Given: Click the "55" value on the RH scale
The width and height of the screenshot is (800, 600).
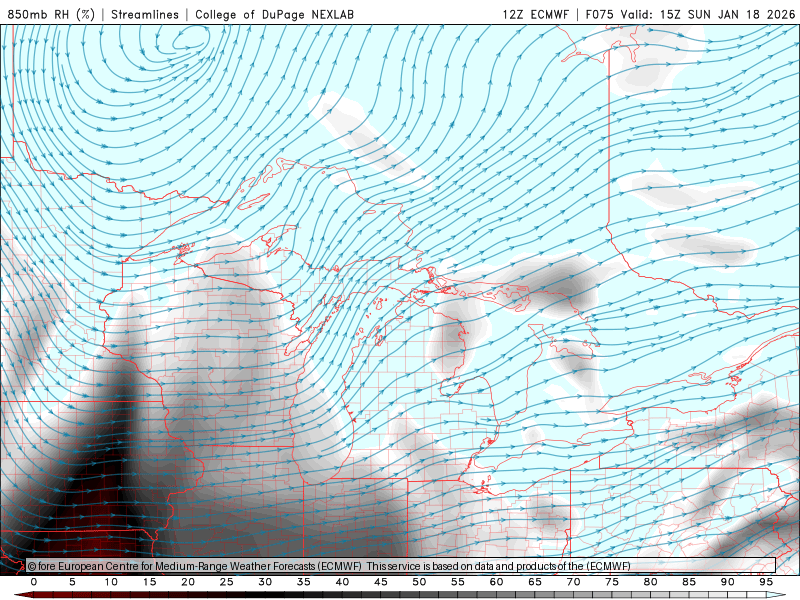Looking at the screenshot, I should pyautogui.click(x=458, y=582).
